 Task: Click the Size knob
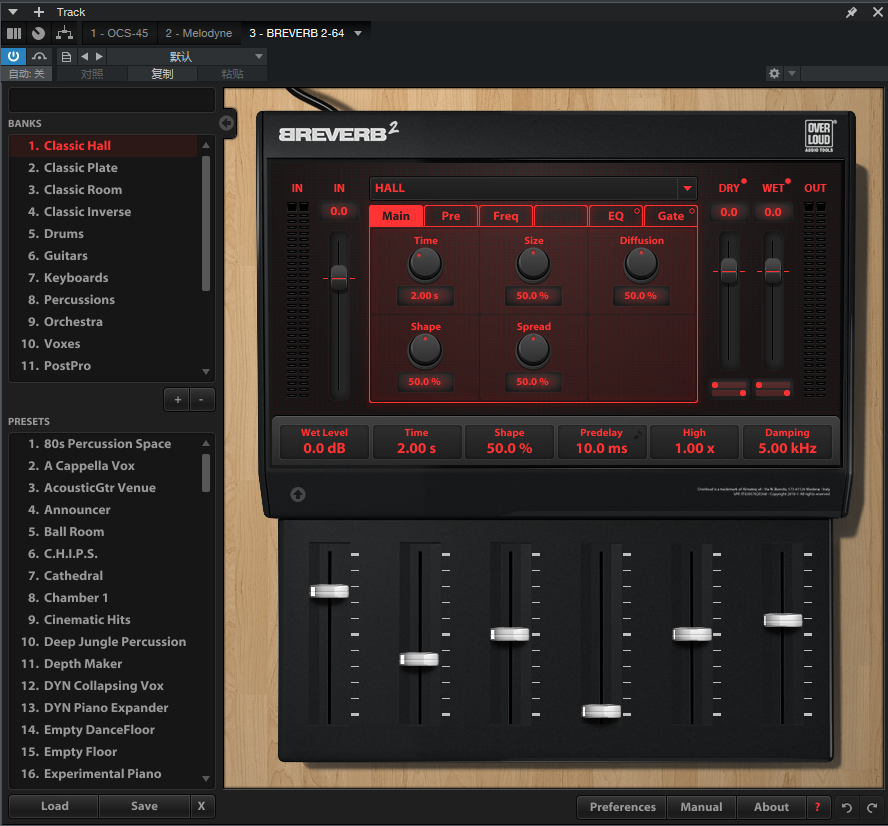tap(533, 264)
